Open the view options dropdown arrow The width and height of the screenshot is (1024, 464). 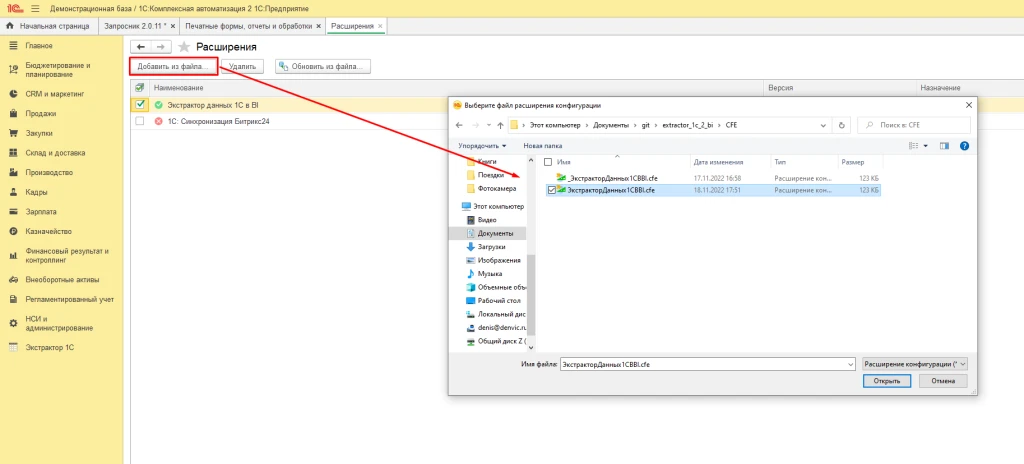pos(925,146)
